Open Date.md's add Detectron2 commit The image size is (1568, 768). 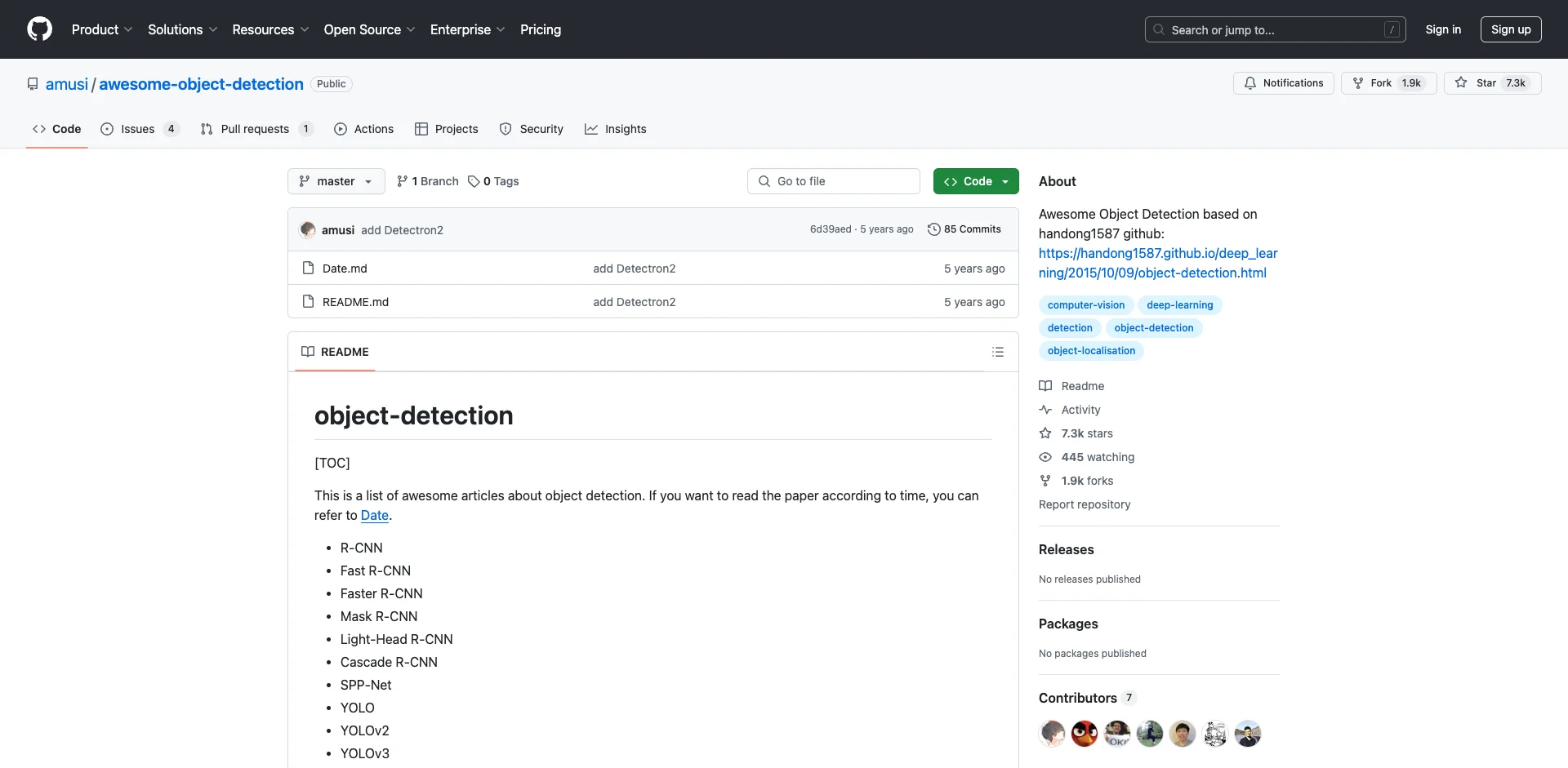635,269
